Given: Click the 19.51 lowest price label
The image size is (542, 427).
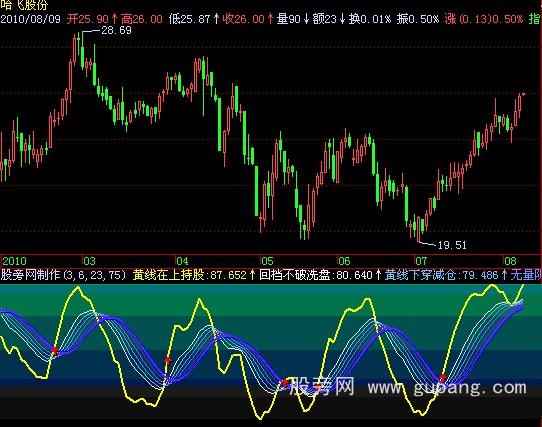Looking at the screenshot, I should tap(452, 245).
